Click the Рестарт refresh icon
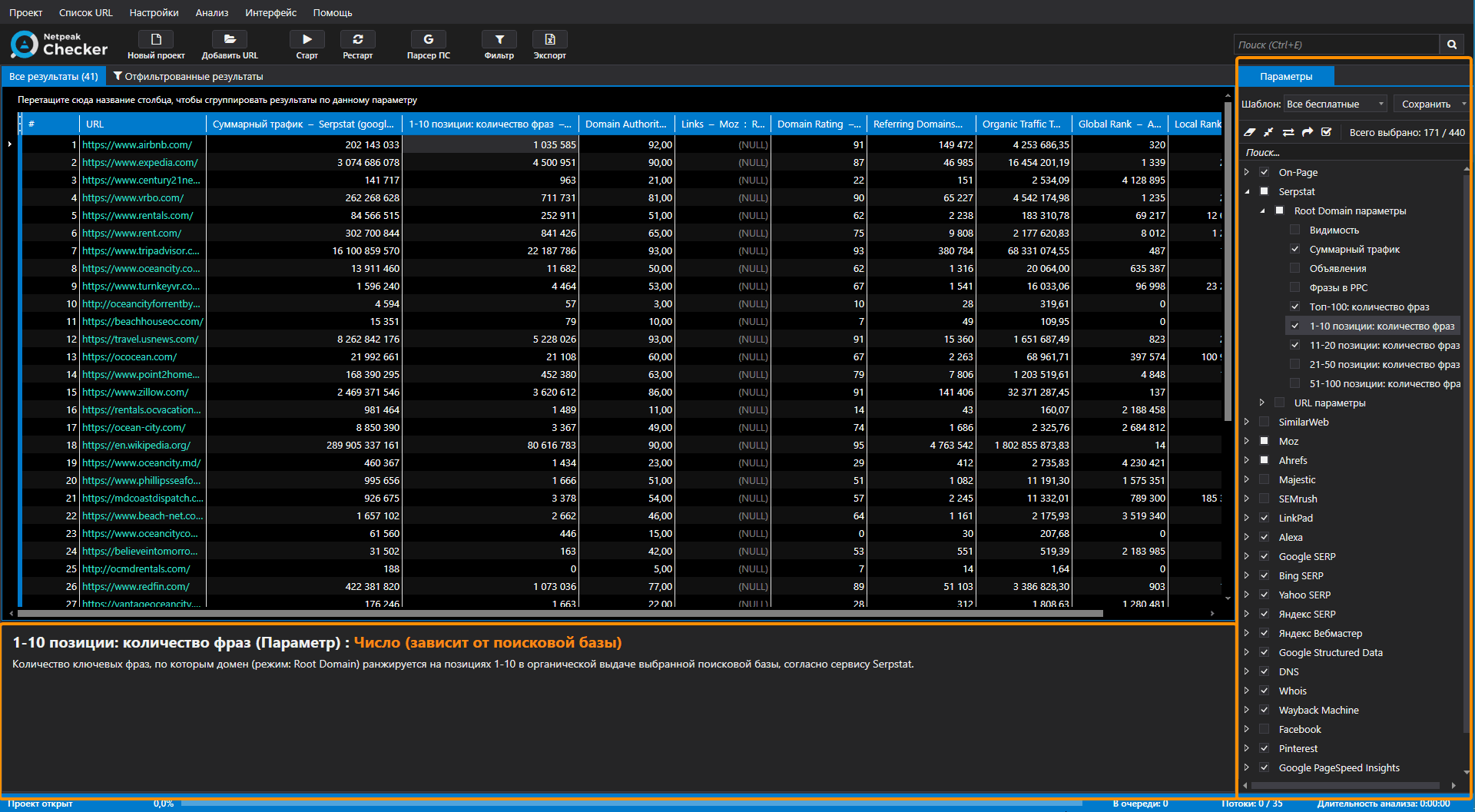Viewport: 1475px width, 812px height. point(358,39)
